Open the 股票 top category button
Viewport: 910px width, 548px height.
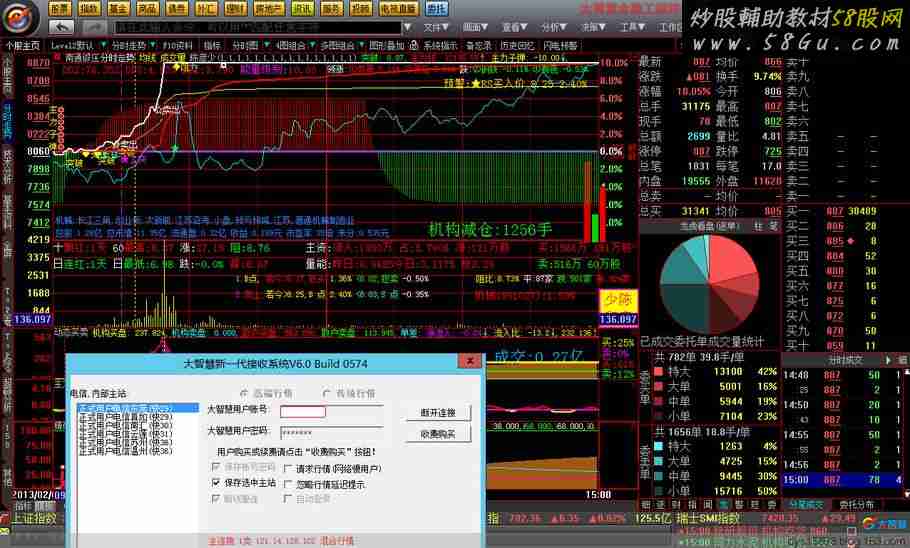point(59,8)
